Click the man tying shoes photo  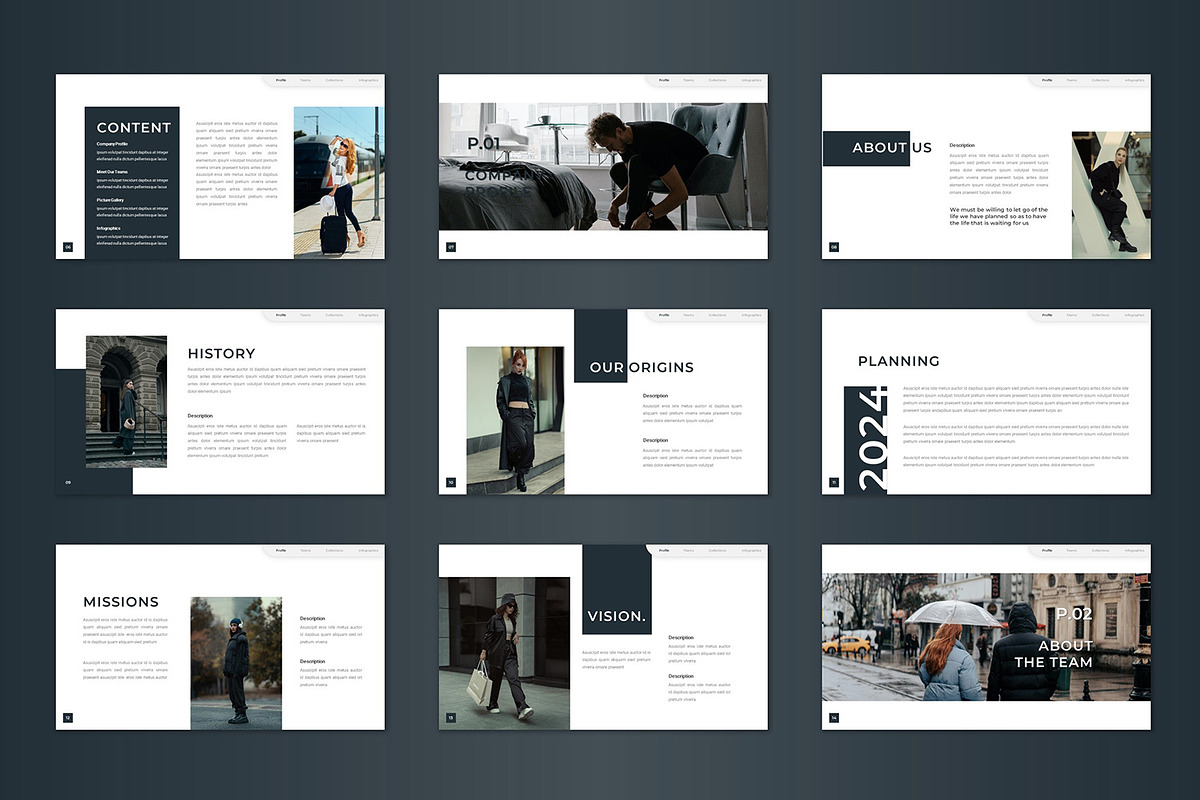pos(603,166)
